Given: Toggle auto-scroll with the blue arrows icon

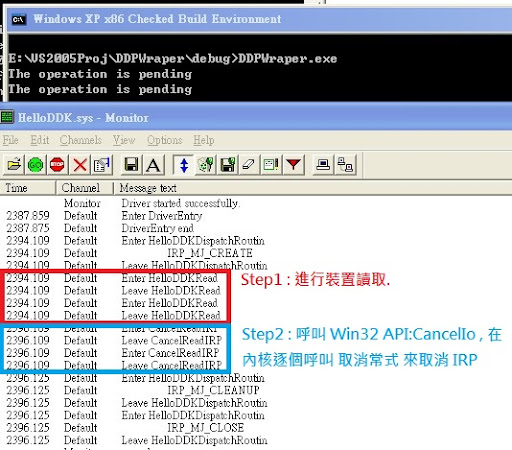Looking at the screenshot, I should (x=184, y=165).
